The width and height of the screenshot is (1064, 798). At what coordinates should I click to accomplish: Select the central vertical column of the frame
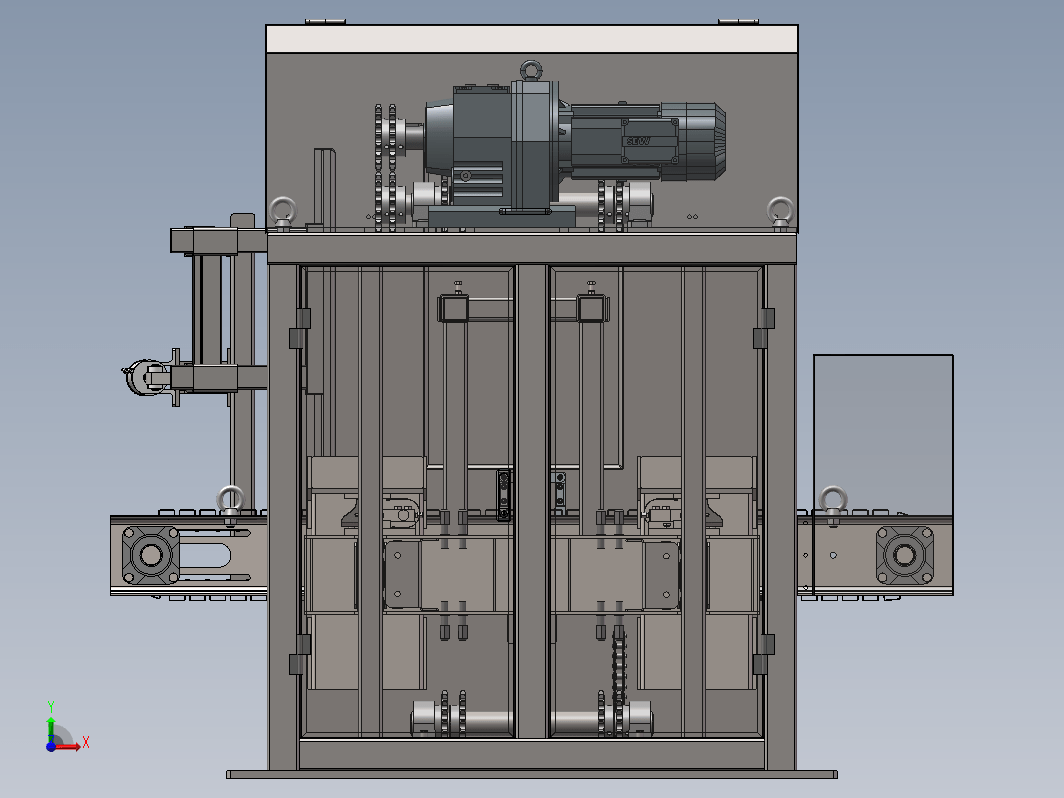(x=532, y=501)
